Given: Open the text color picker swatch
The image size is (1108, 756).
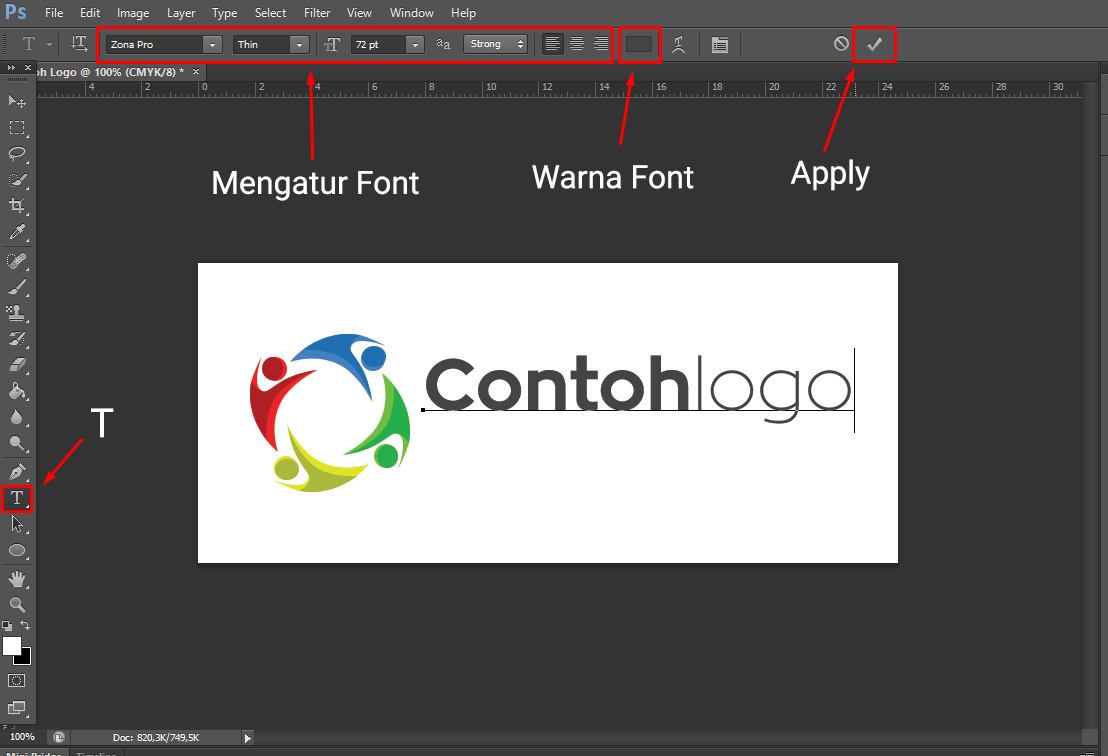Looking at the screenshot, I should (x=639, y=44).
